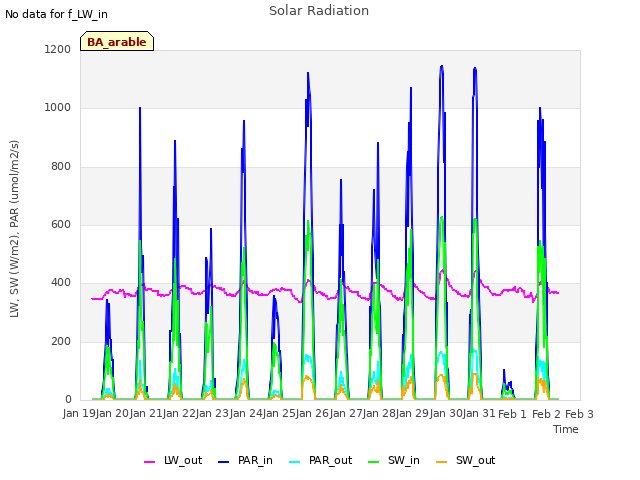Image resolution: width=640 pixels, height=480 pixels.
Task: Click the Jan 19 x-axis tick label
Action: 79,414
